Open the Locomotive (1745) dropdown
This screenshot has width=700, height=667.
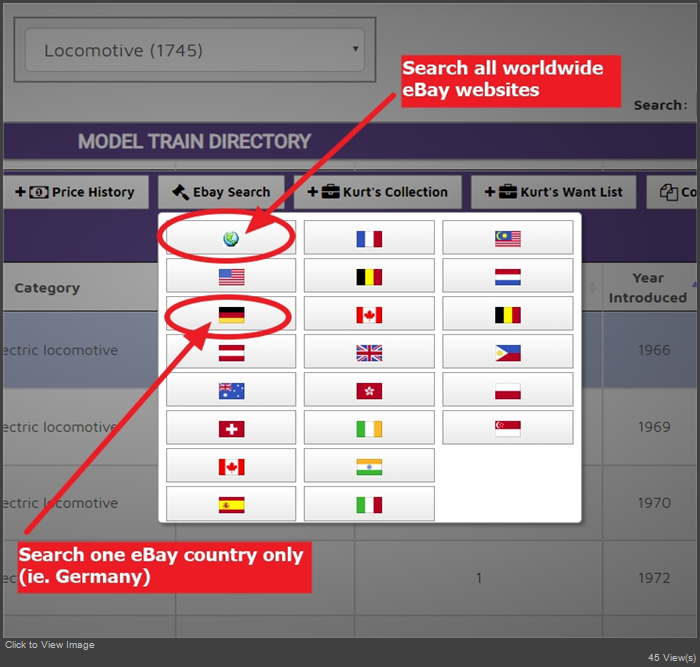[x=195, y=50]
